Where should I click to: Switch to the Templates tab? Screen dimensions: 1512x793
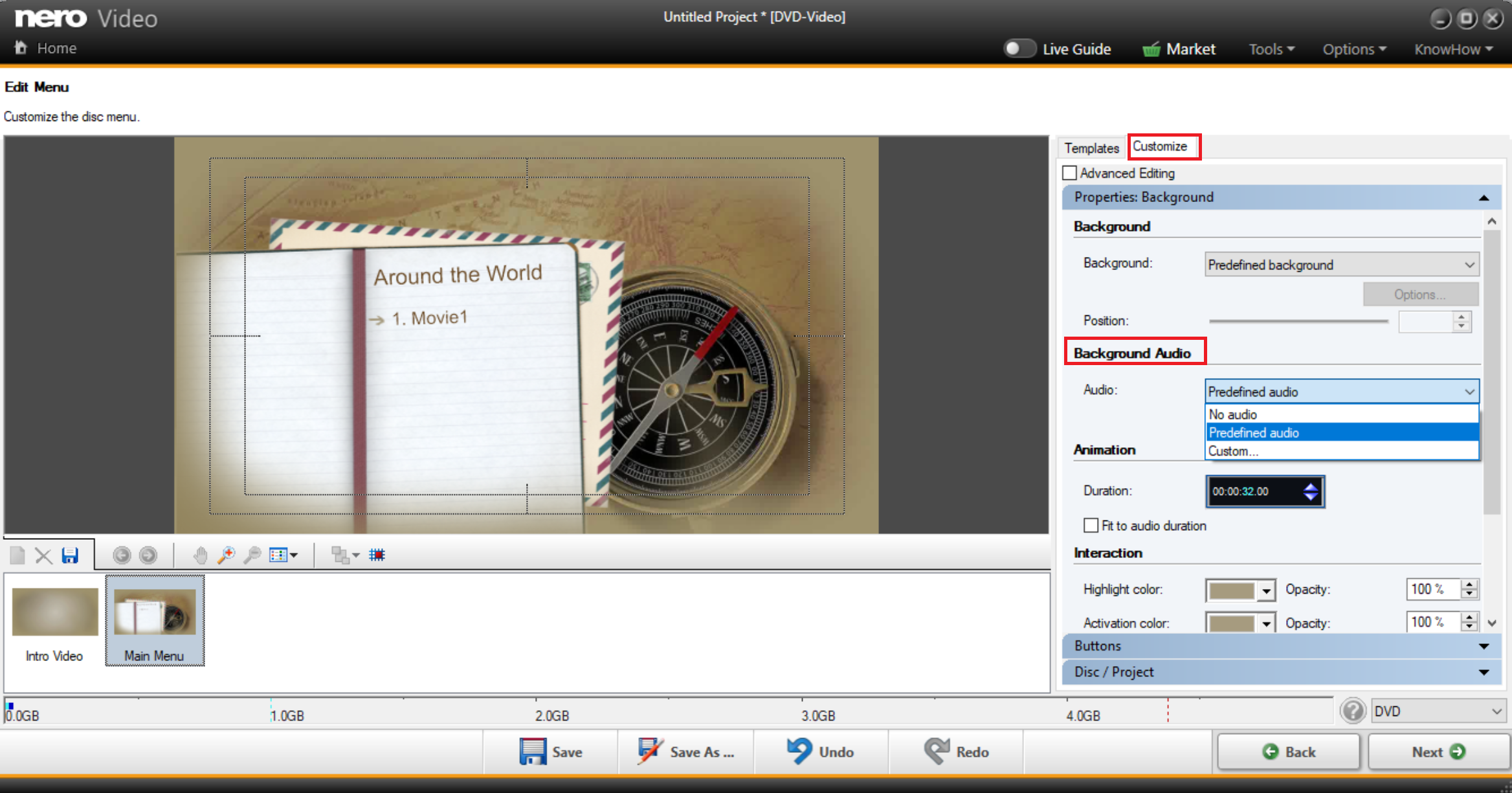point(1091,148)
